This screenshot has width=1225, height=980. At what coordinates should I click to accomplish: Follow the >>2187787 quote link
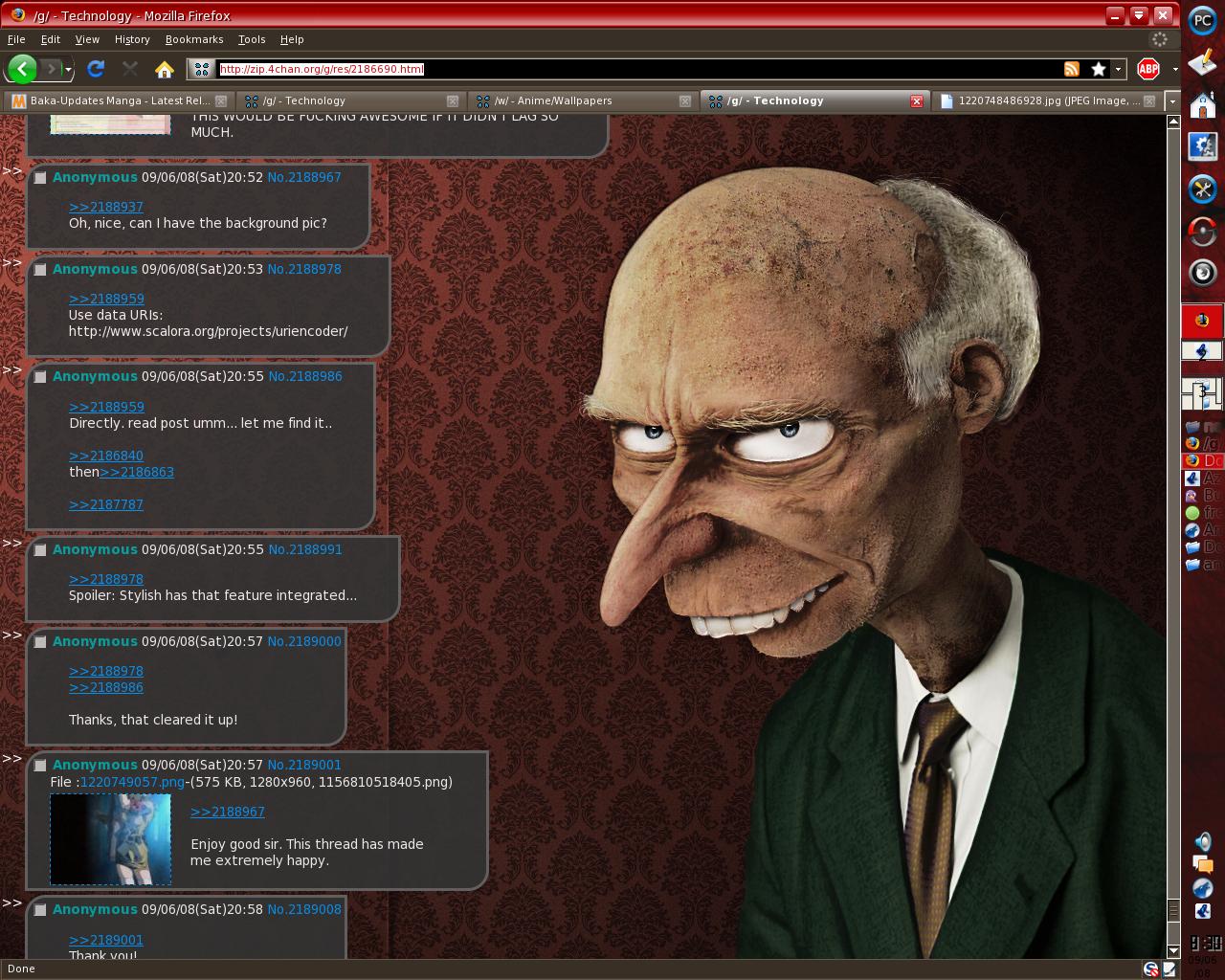106,504
